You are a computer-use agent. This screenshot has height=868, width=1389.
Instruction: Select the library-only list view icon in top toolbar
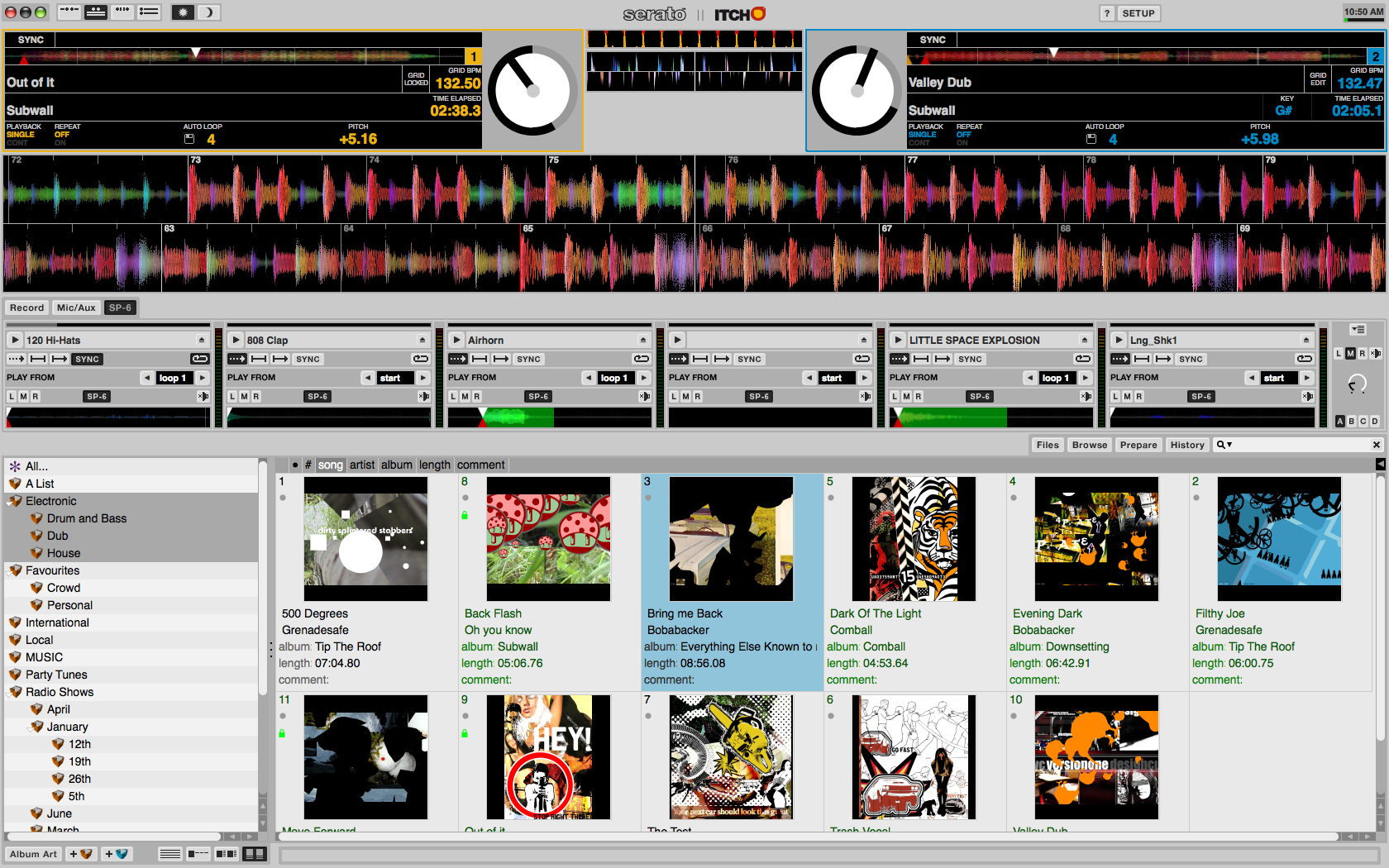coord(150,12)
